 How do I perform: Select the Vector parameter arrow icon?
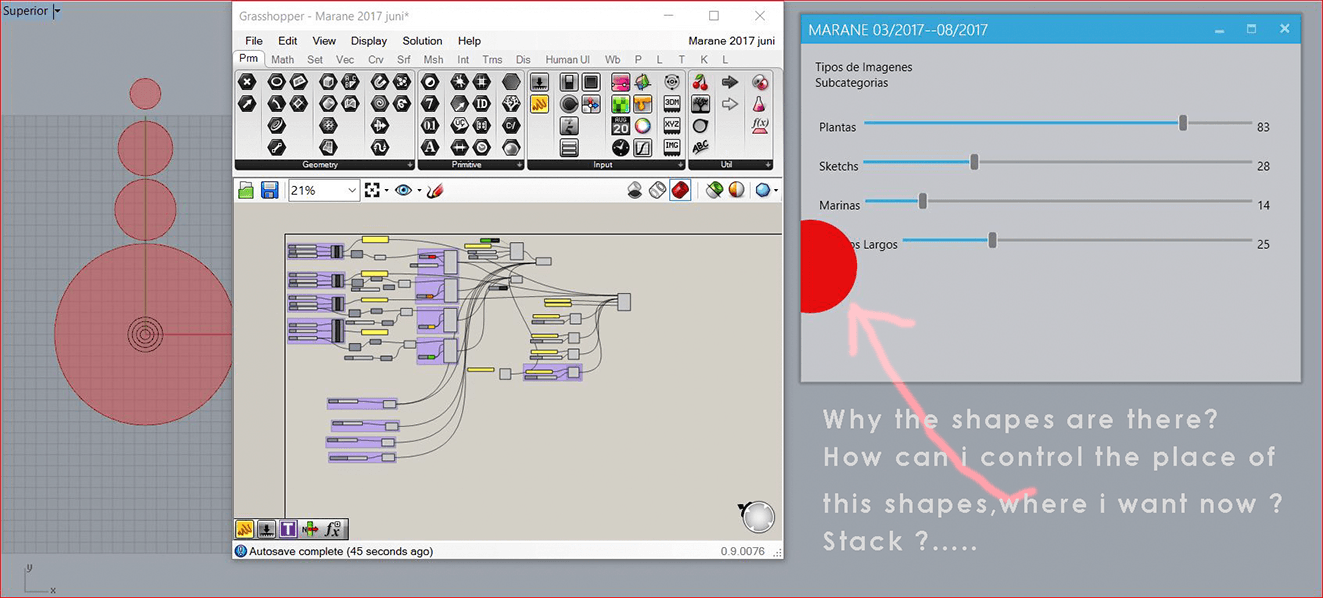point(247,104)
